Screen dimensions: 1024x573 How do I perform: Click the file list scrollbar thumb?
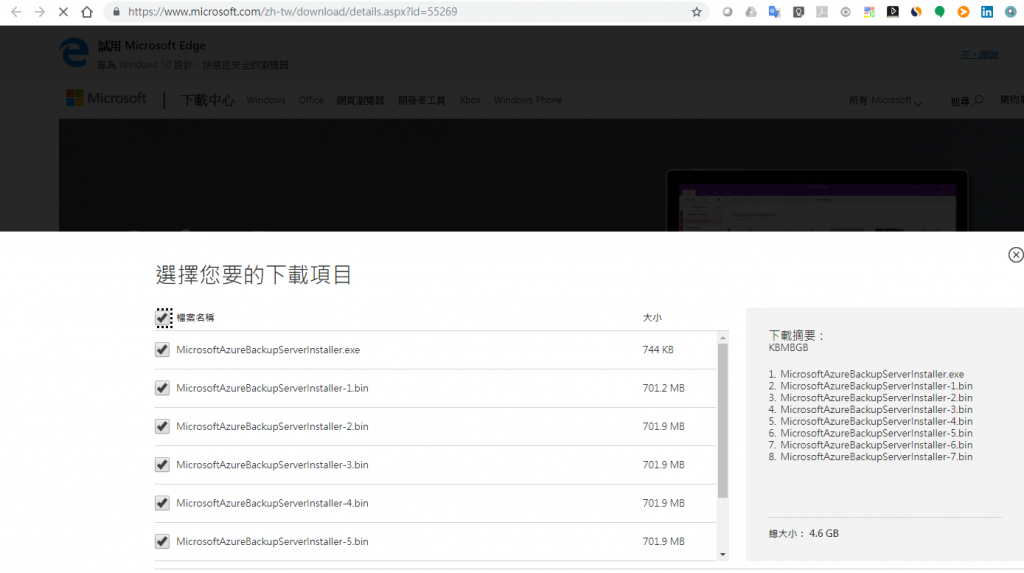point(722,421)
